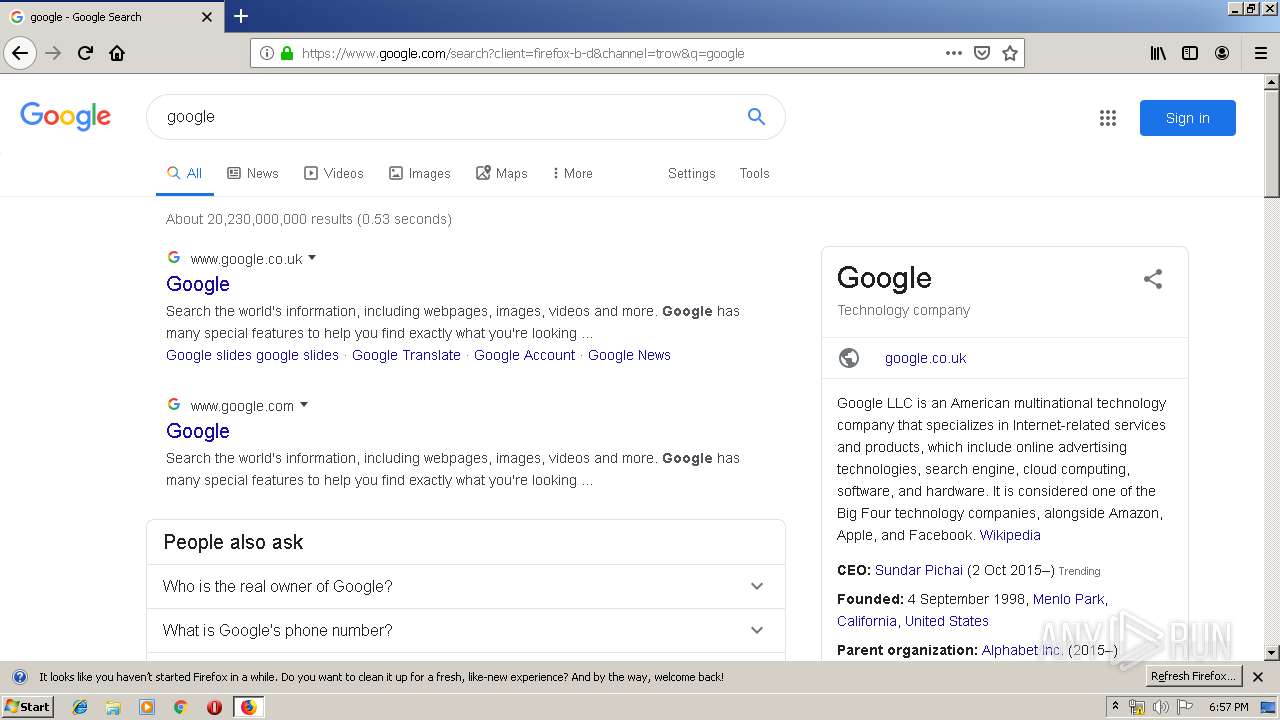
Task: Open Windows Explorer folder in taskbar
Action: [x=113, y=707]
